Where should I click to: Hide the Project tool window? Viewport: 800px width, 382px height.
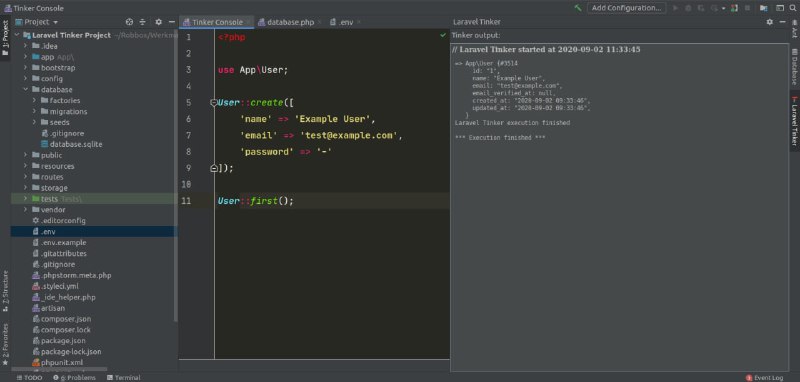[x=172, y=22]
